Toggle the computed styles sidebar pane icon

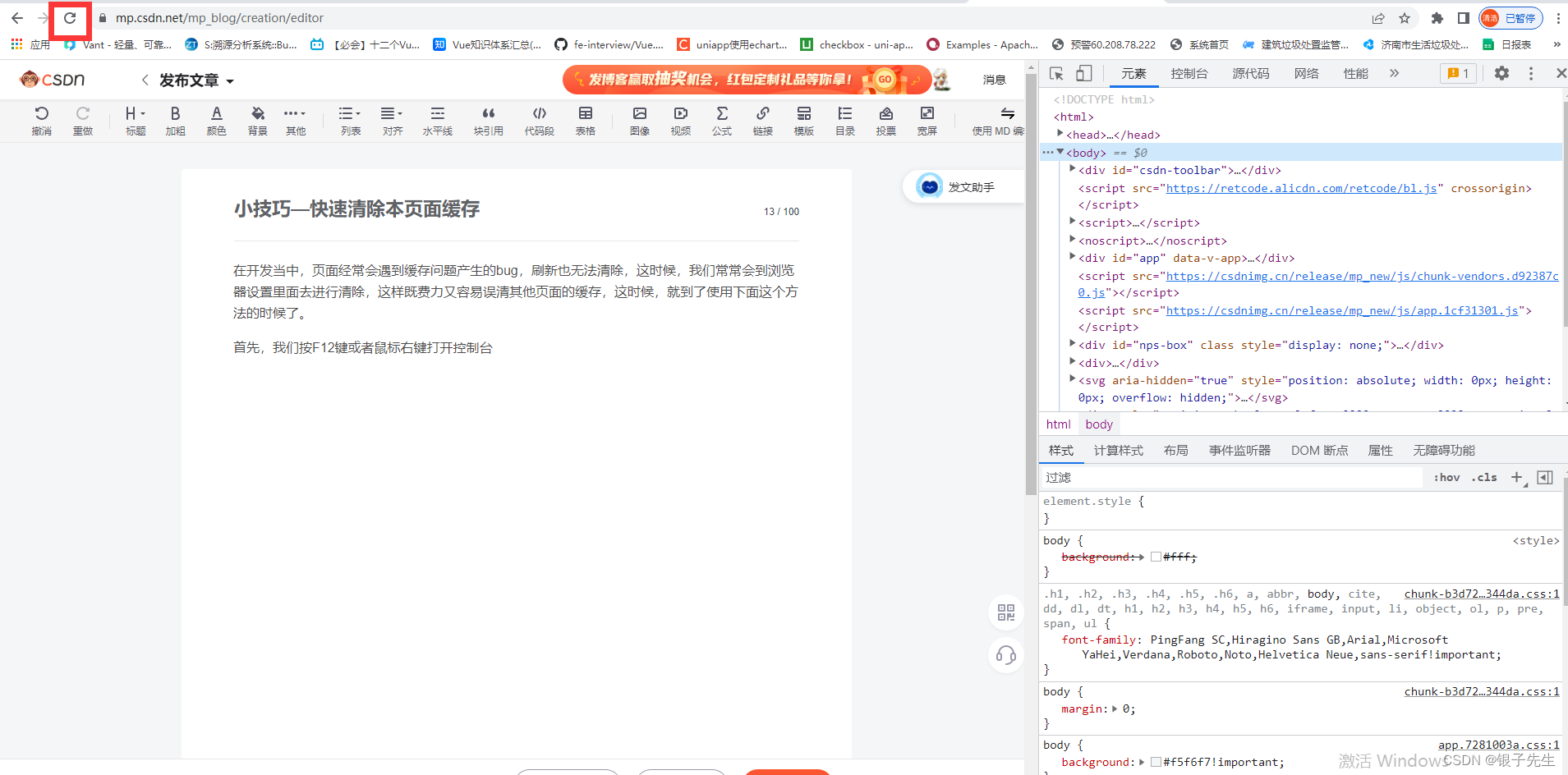click(1545, 478)
